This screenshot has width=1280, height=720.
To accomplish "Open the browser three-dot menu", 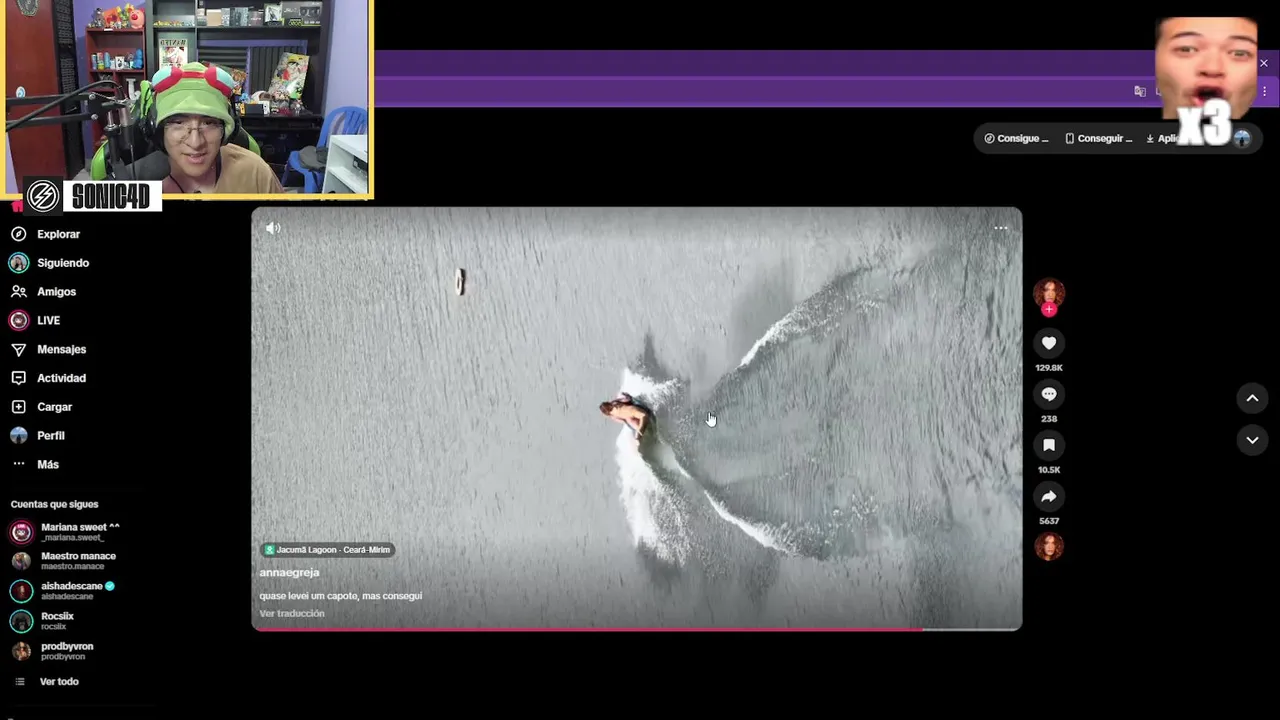I will pyautogui.click(x=1264, y=91).
